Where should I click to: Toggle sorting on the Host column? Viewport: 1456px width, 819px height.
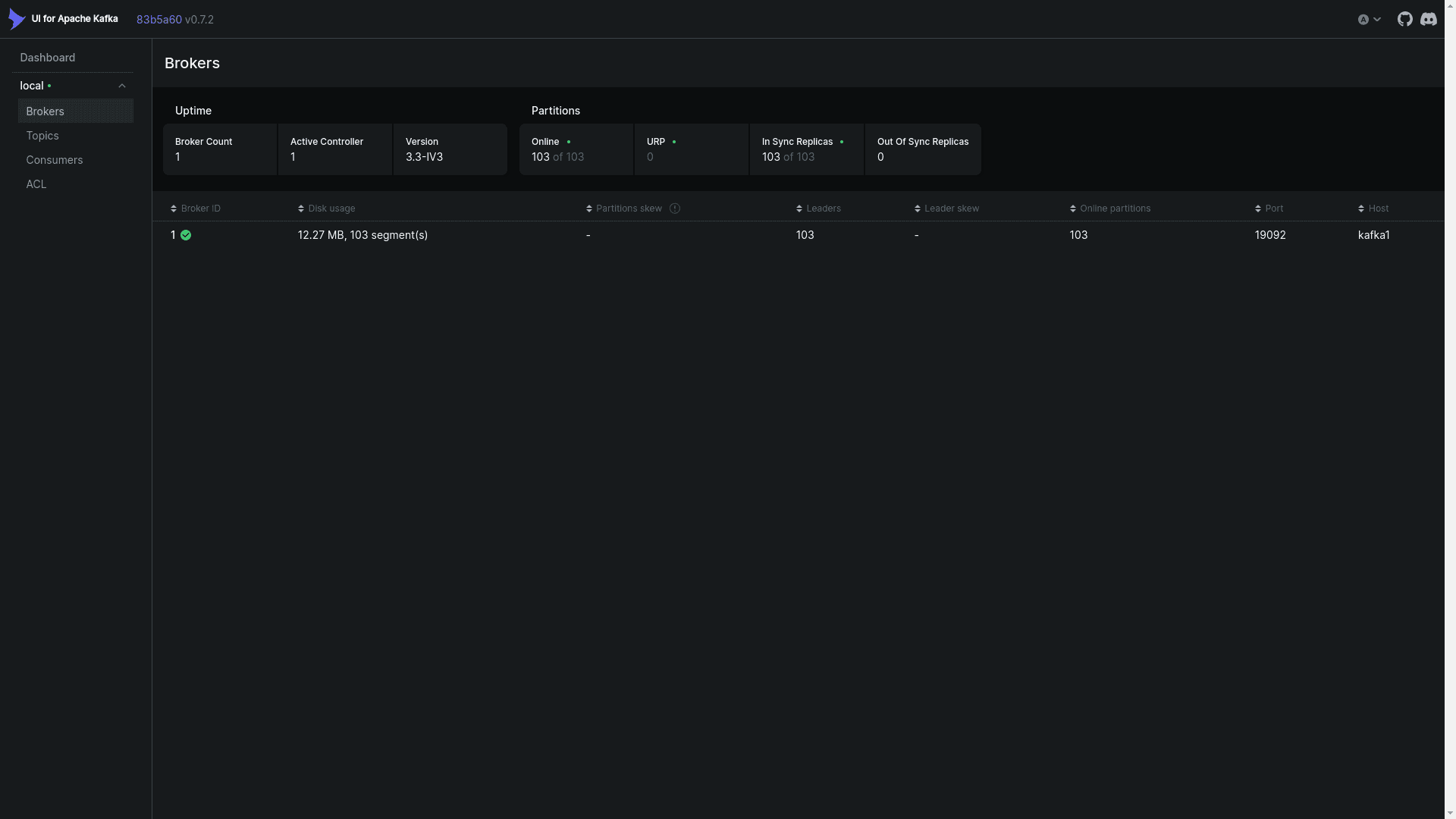(1360, 208)
